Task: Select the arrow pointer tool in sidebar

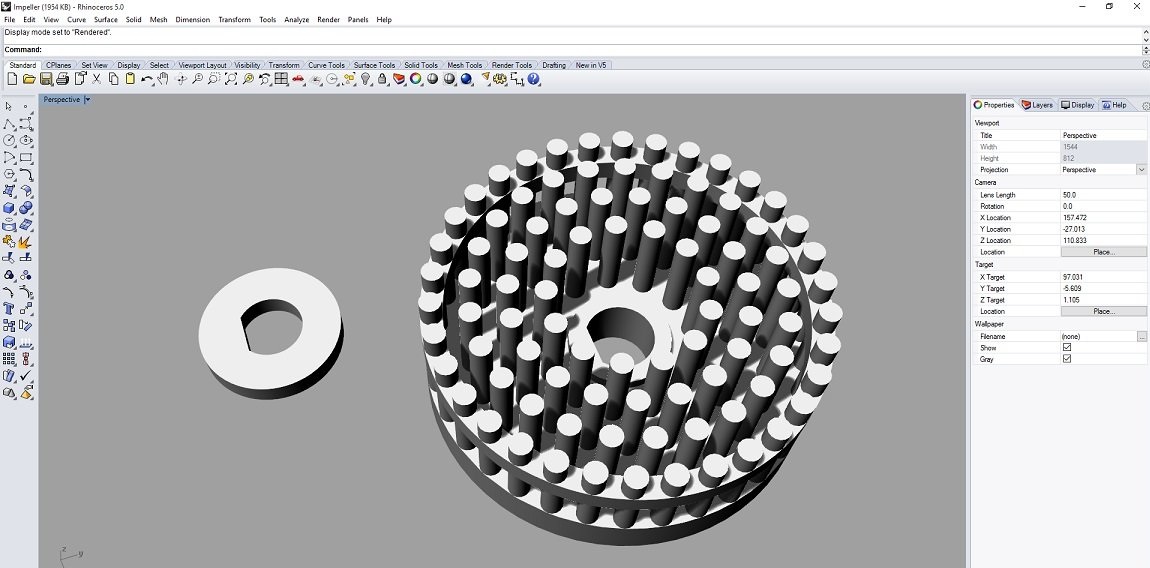Action: point(9,106)
